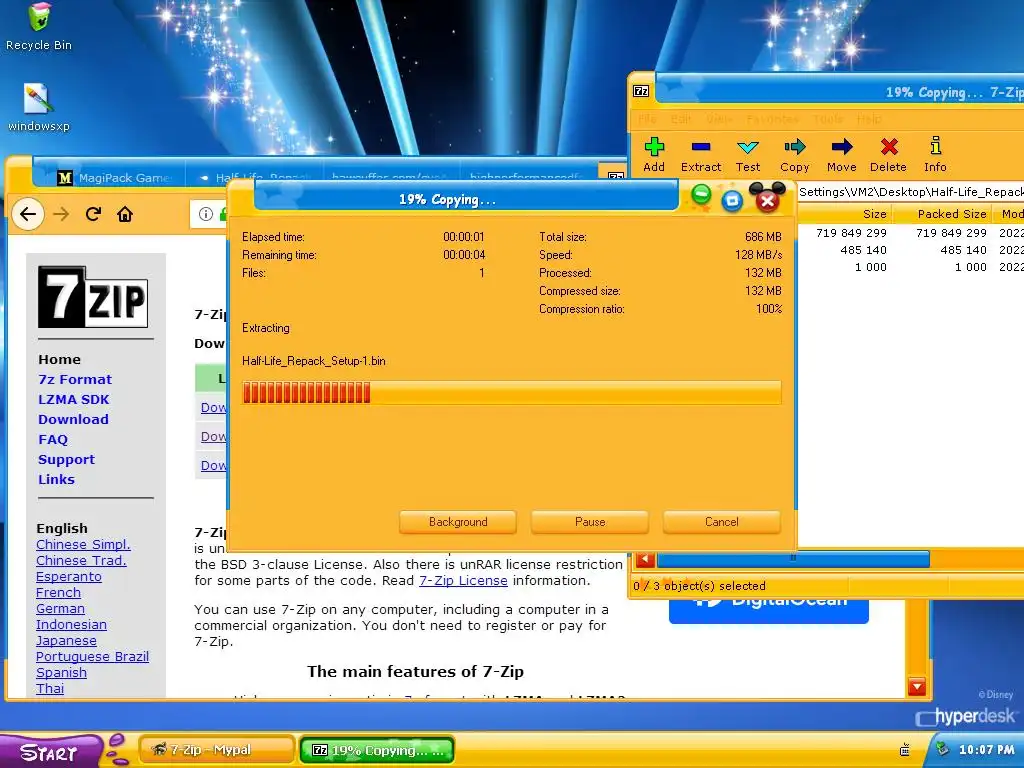Click the copy progress bar
1024x768 pixels.
point(511,392)
